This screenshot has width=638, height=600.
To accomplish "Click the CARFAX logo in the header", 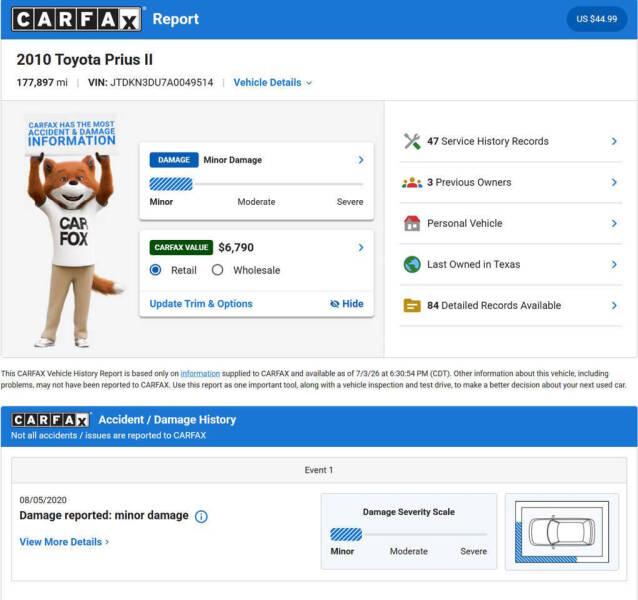I will tap(76, 19).
